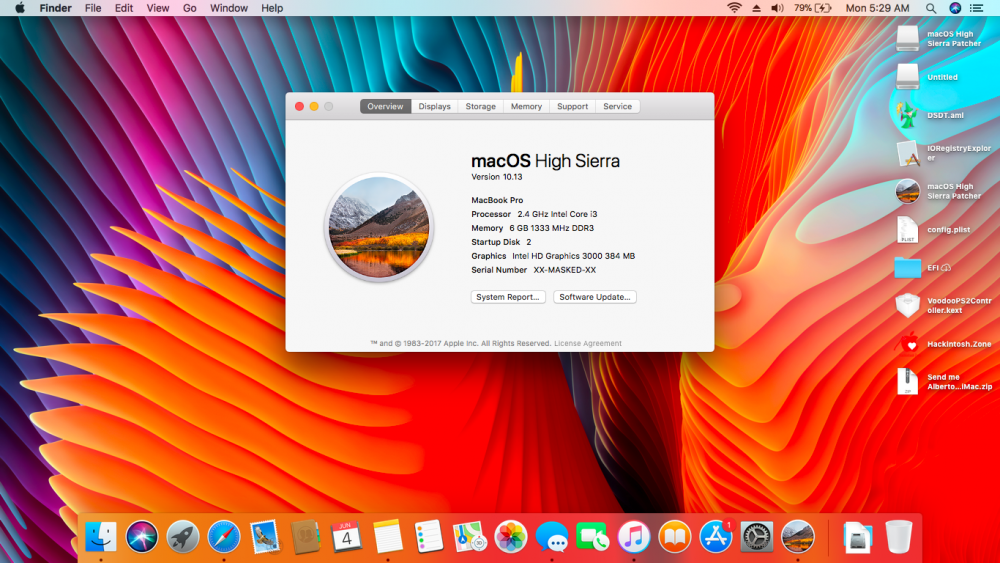The height and width of the screenshot is (563, 1000).
Task: Open Safari compass icon in Dock
Action: pyautogui.click(x=224, y=536)
